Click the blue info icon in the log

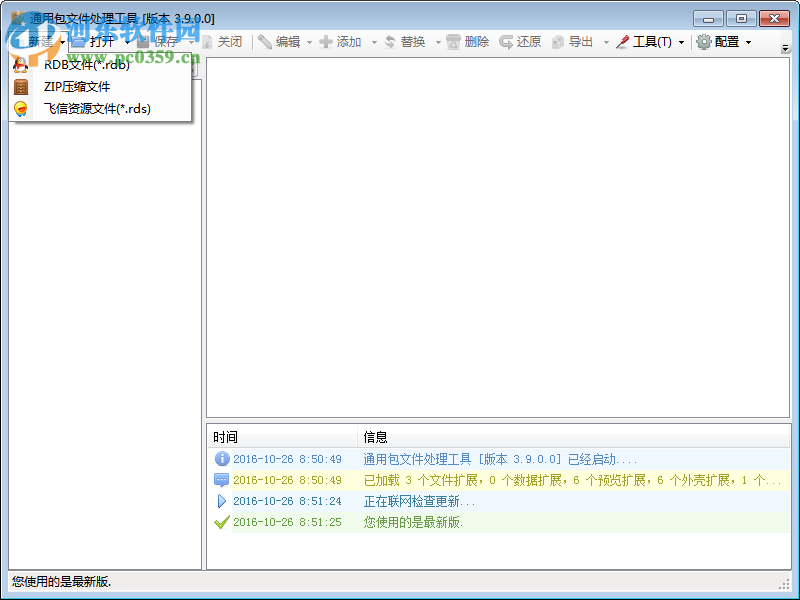[x=222, y=459]
